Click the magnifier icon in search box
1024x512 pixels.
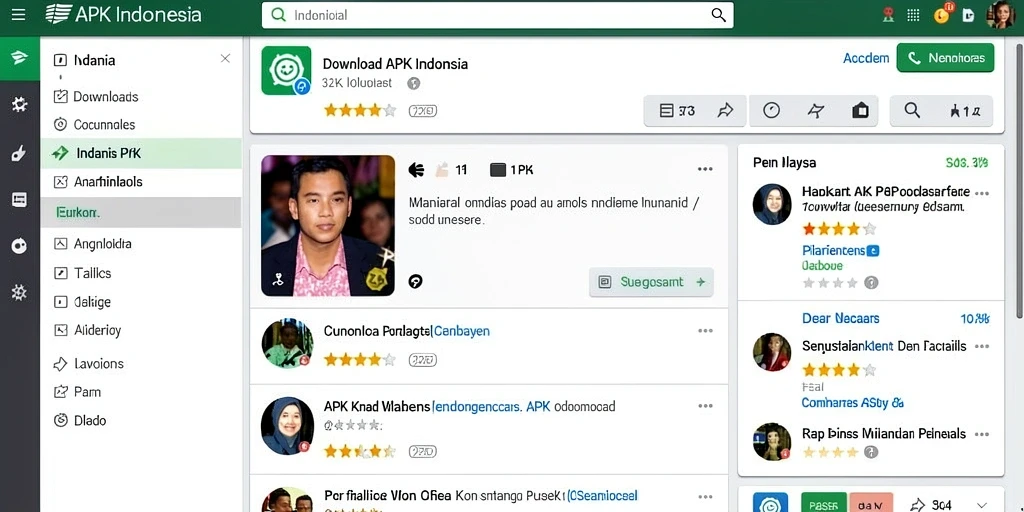718,15
